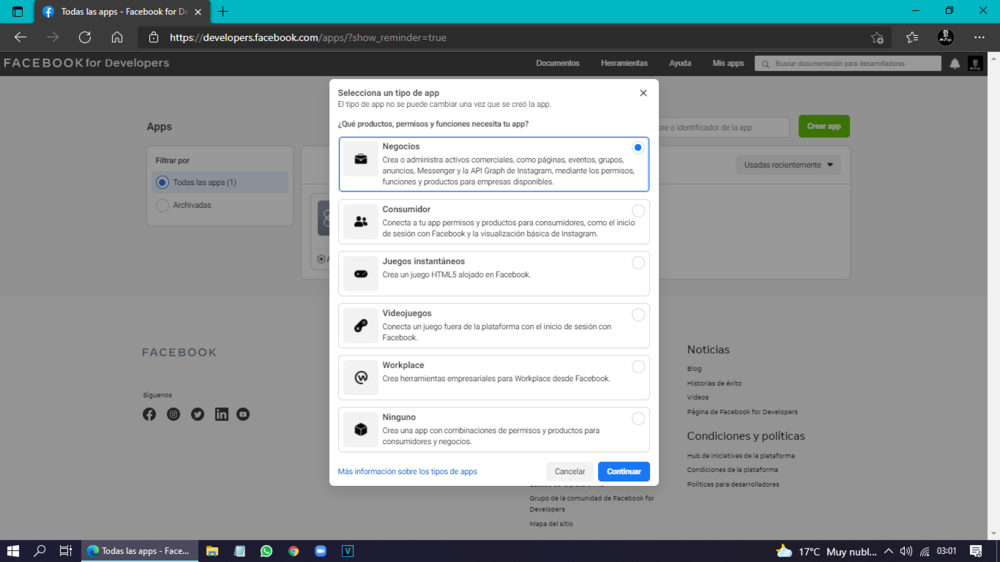Click the Negocios briefcase icon
The height and width of the screenshot is (562, 1000).
pyautogui.click(x=361, y=159)
